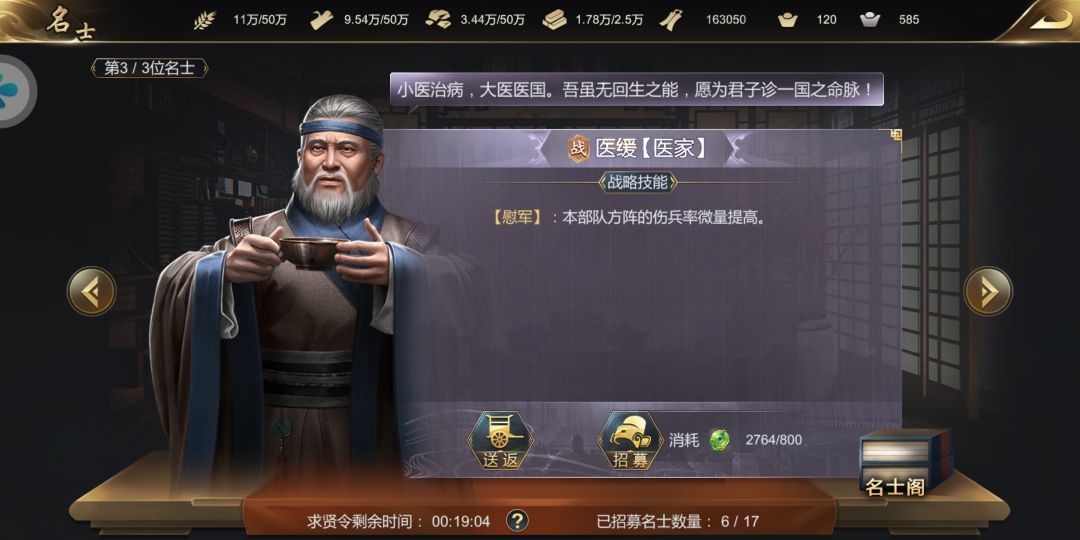
Task: Click the 招募 recruit helmet icon
Action: 630,441
